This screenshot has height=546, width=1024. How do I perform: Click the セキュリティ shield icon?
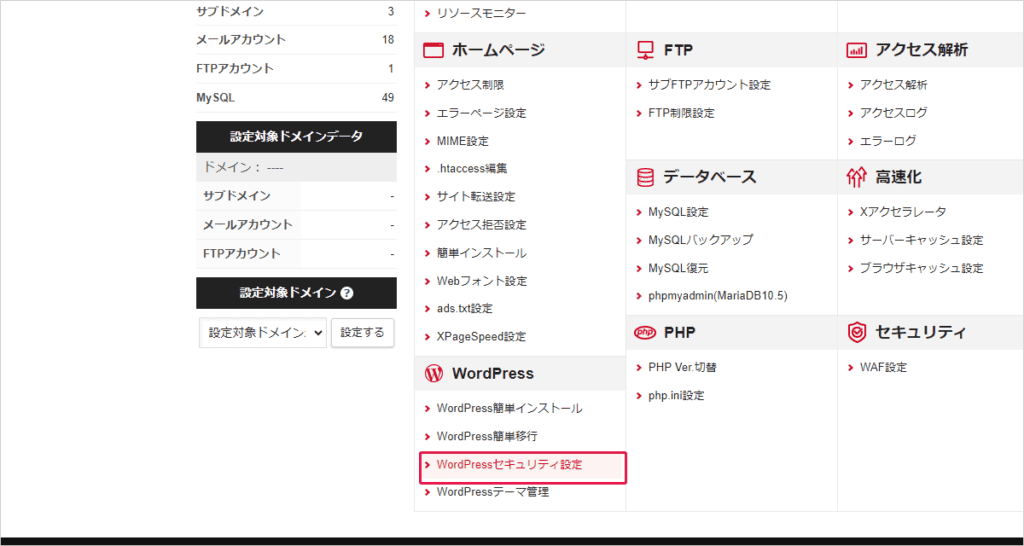pos(856,332)
